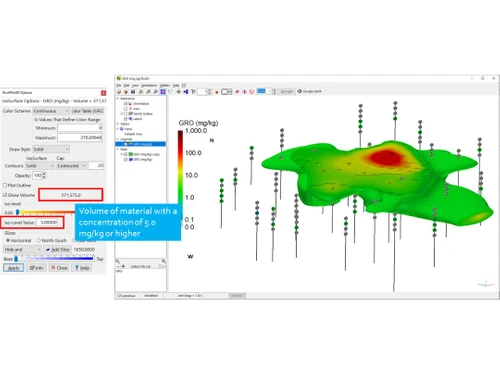Click the contour count field showing 20

(96, 166)
